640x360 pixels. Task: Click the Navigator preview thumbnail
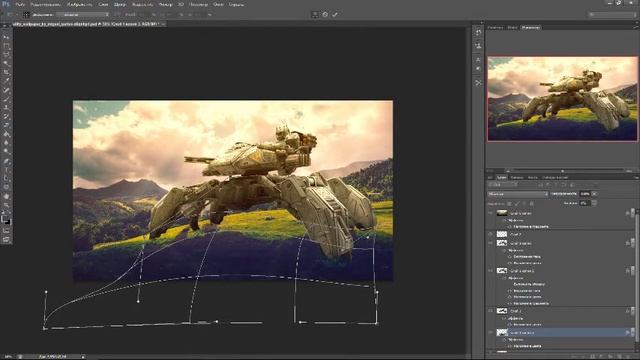(x=562, y=99)
